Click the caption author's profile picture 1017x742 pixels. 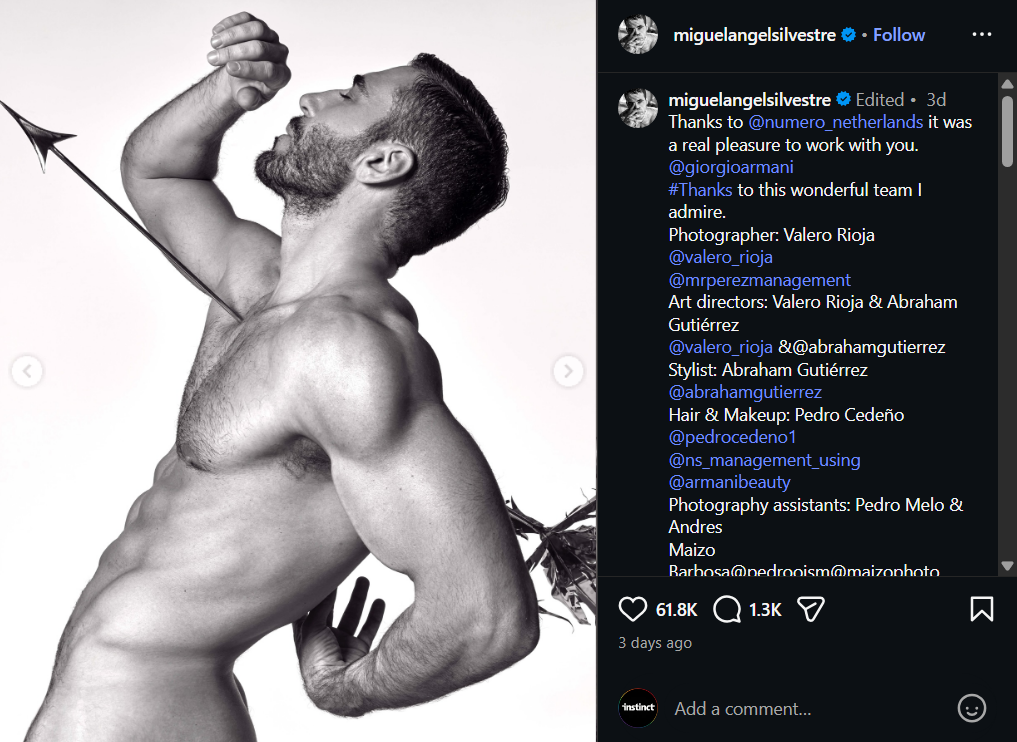point(638,106)
